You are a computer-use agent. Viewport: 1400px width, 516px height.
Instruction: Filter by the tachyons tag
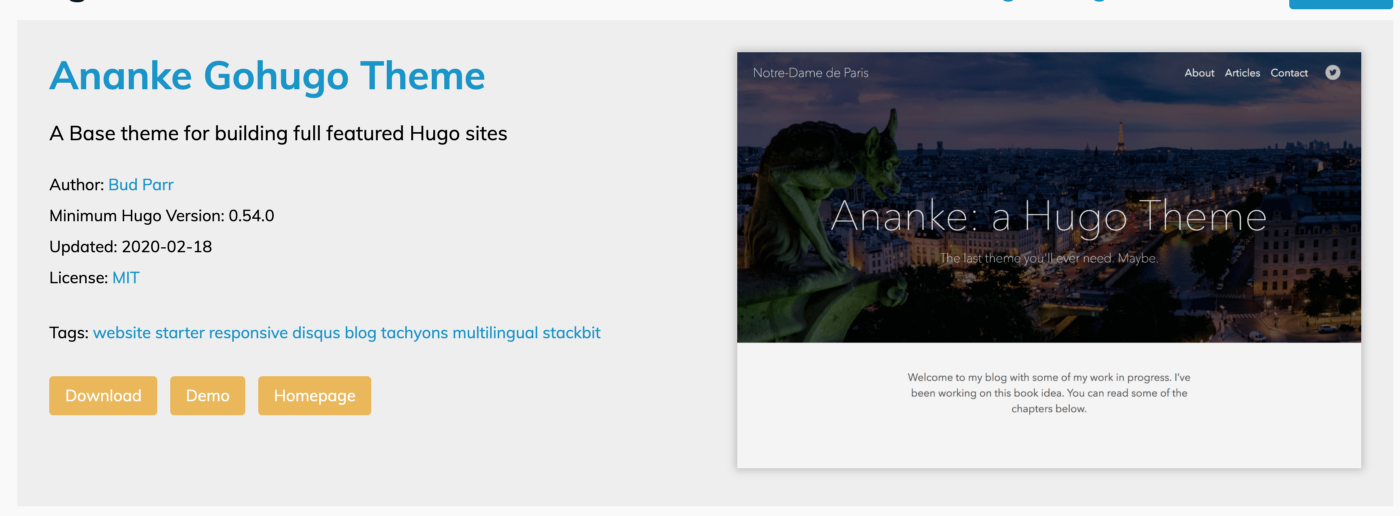(x=414, y=332)
